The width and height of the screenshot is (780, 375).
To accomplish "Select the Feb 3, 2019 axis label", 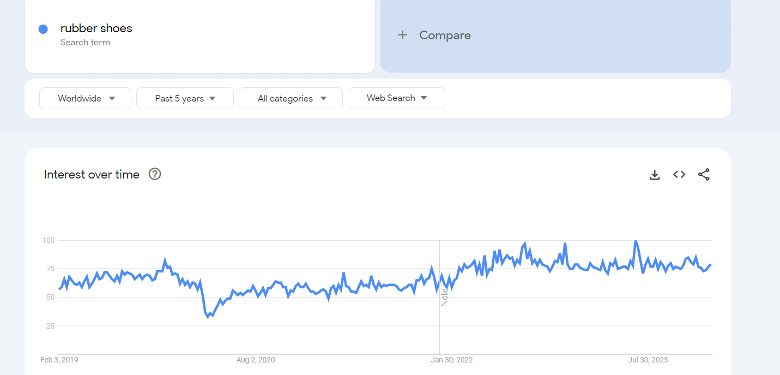I will point(59,360).
